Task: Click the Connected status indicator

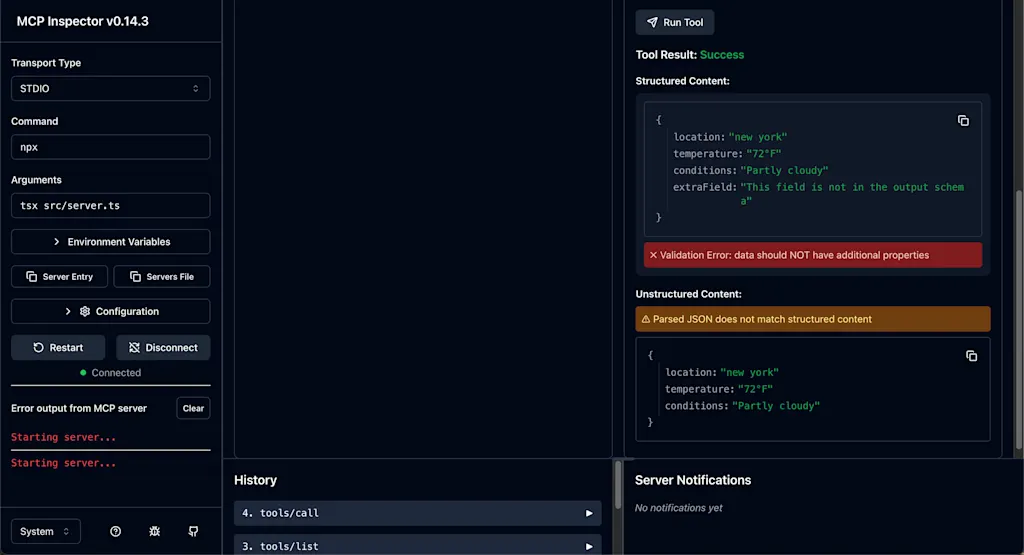Action: (x=110, y=373)
